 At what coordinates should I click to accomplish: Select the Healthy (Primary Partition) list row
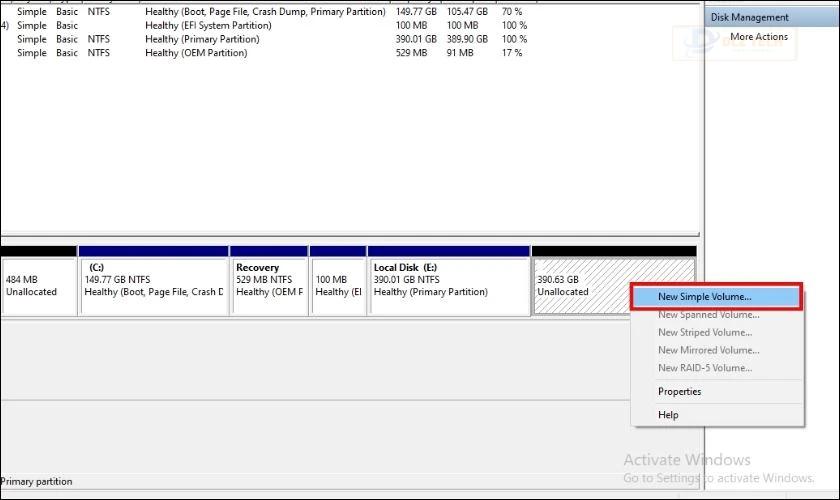[269, 39]
